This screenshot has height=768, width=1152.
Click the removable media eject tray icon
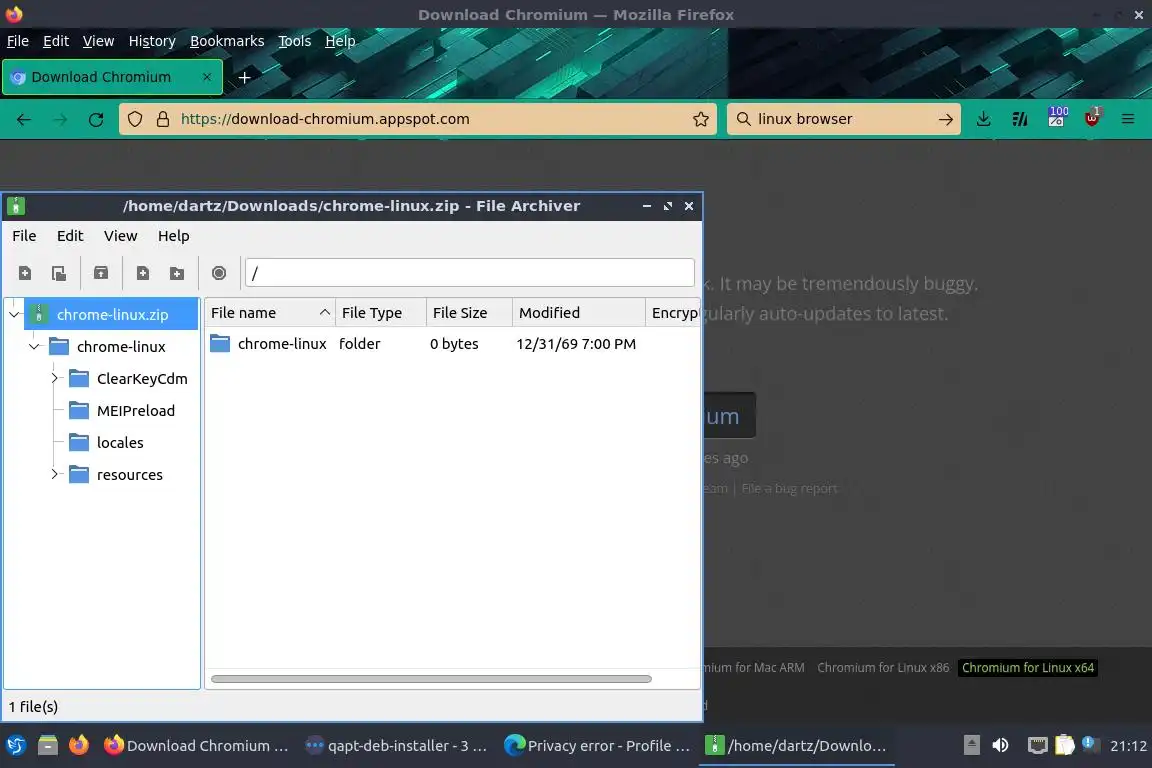point(971,745)
